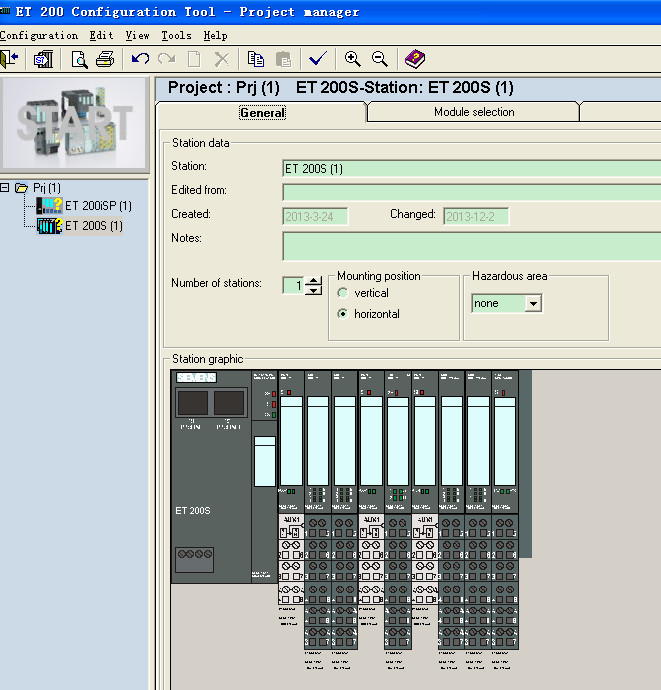Switch to the Module selection tab
The height and width of the screenshot is (690, 661).
pyautogui.click(x=473, y=112)
